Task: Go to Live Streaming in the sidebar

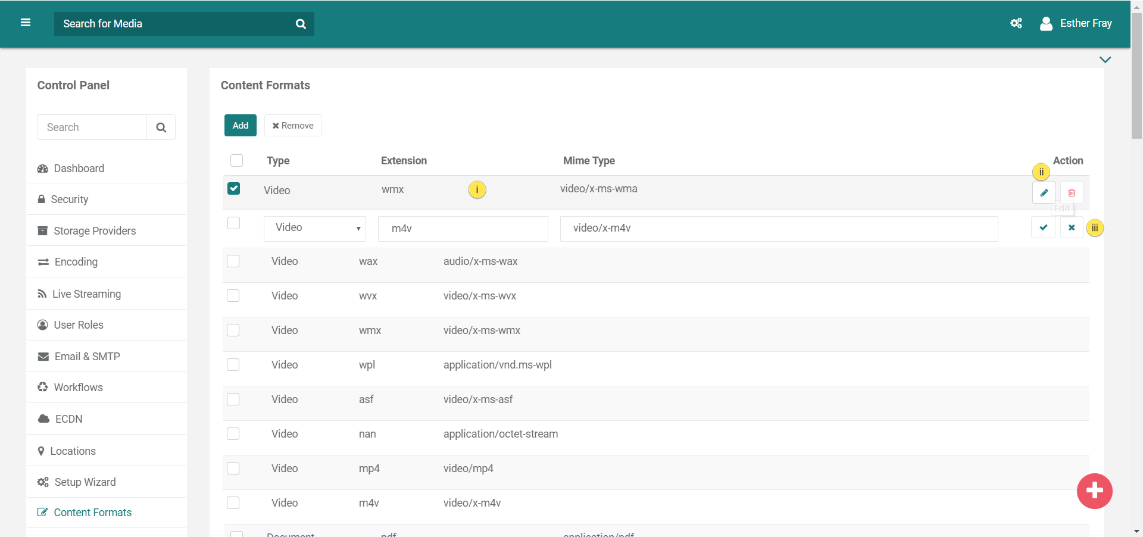Action: (x=86, y=294)
